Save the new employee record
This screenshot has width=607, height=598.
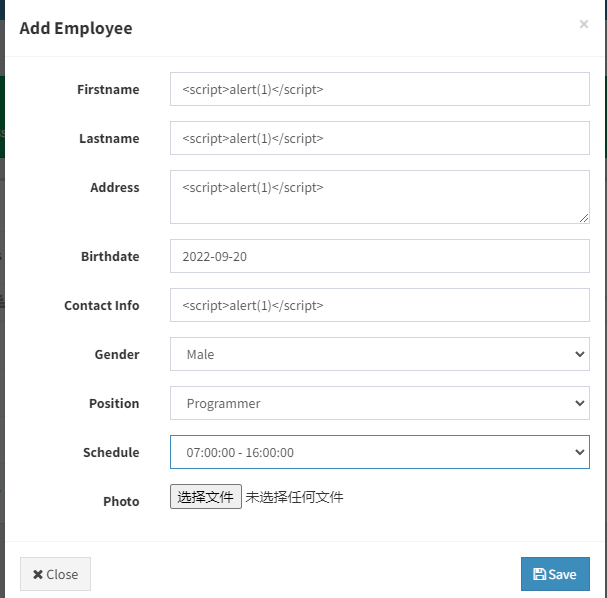pyautogui.click(x=555, y=574)
